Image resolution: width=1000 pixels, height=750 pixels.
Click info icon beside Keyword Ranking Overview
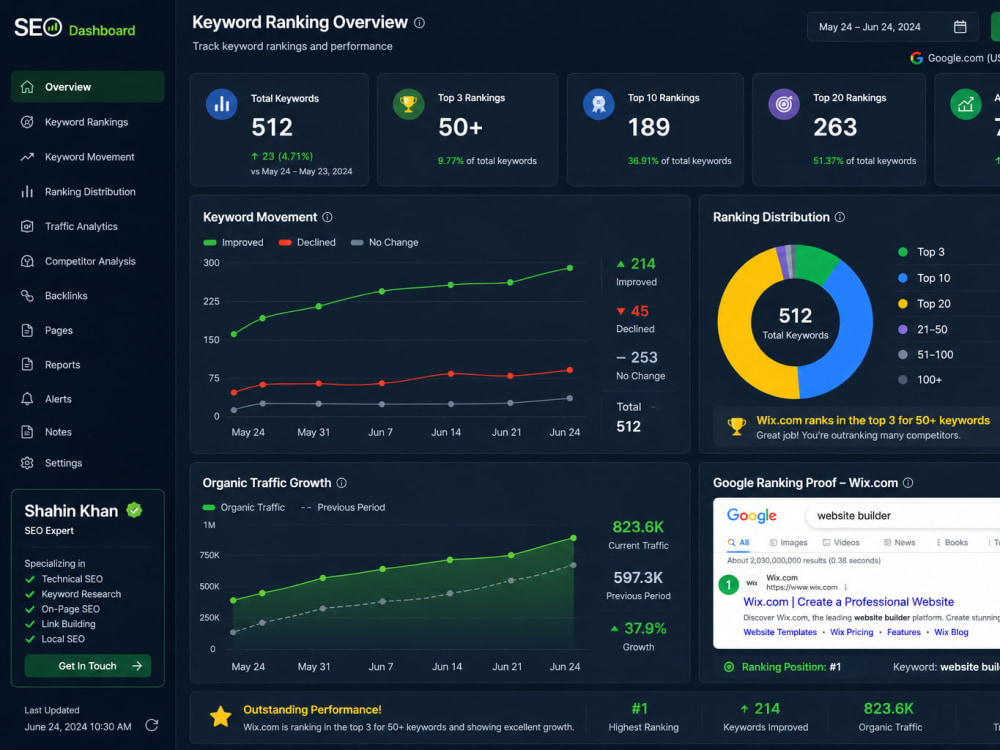click(x=419, y=23)
